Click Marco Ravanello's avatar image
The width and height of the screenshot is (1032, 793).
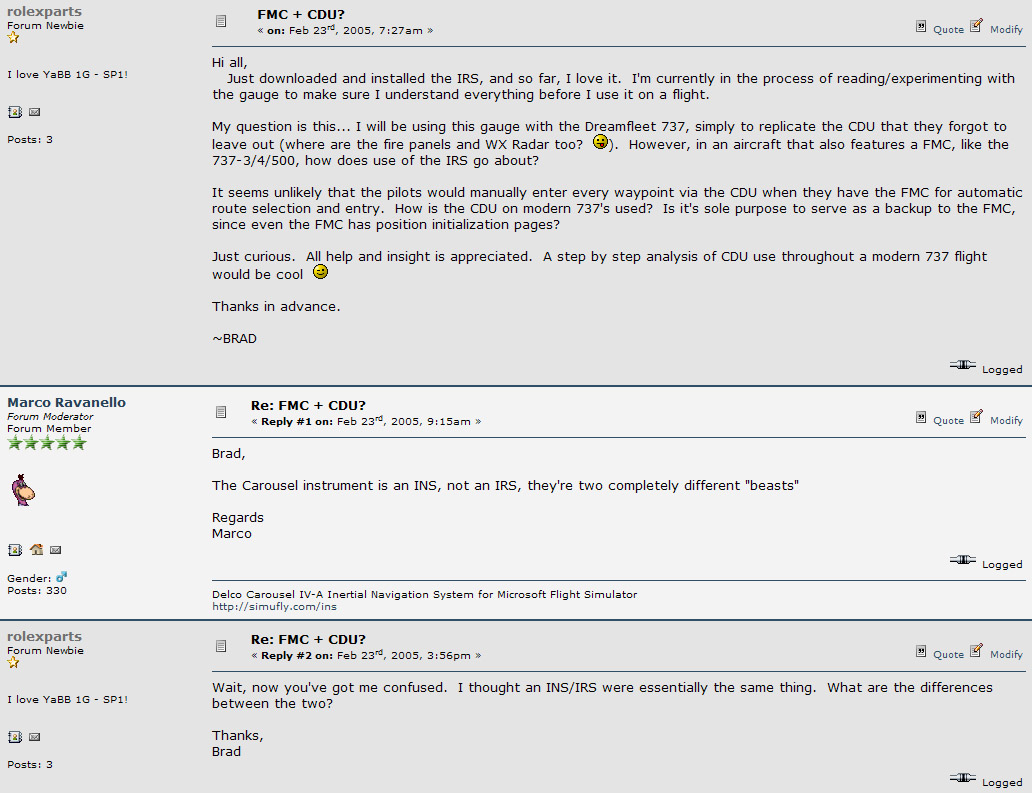point(23,490)
